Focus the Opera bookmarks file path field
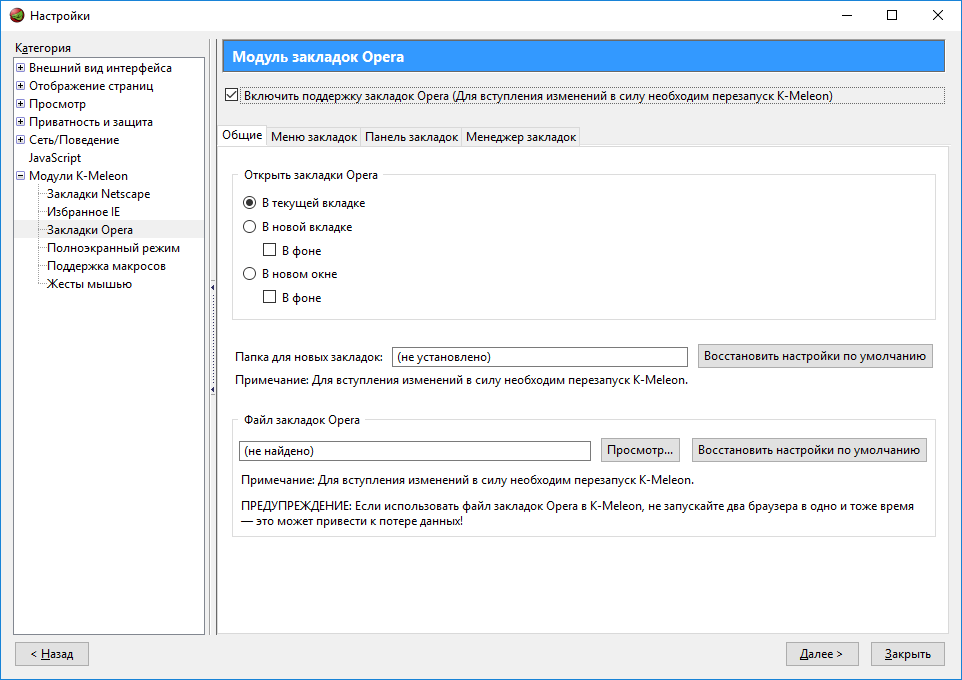 (x=415, y=451)
